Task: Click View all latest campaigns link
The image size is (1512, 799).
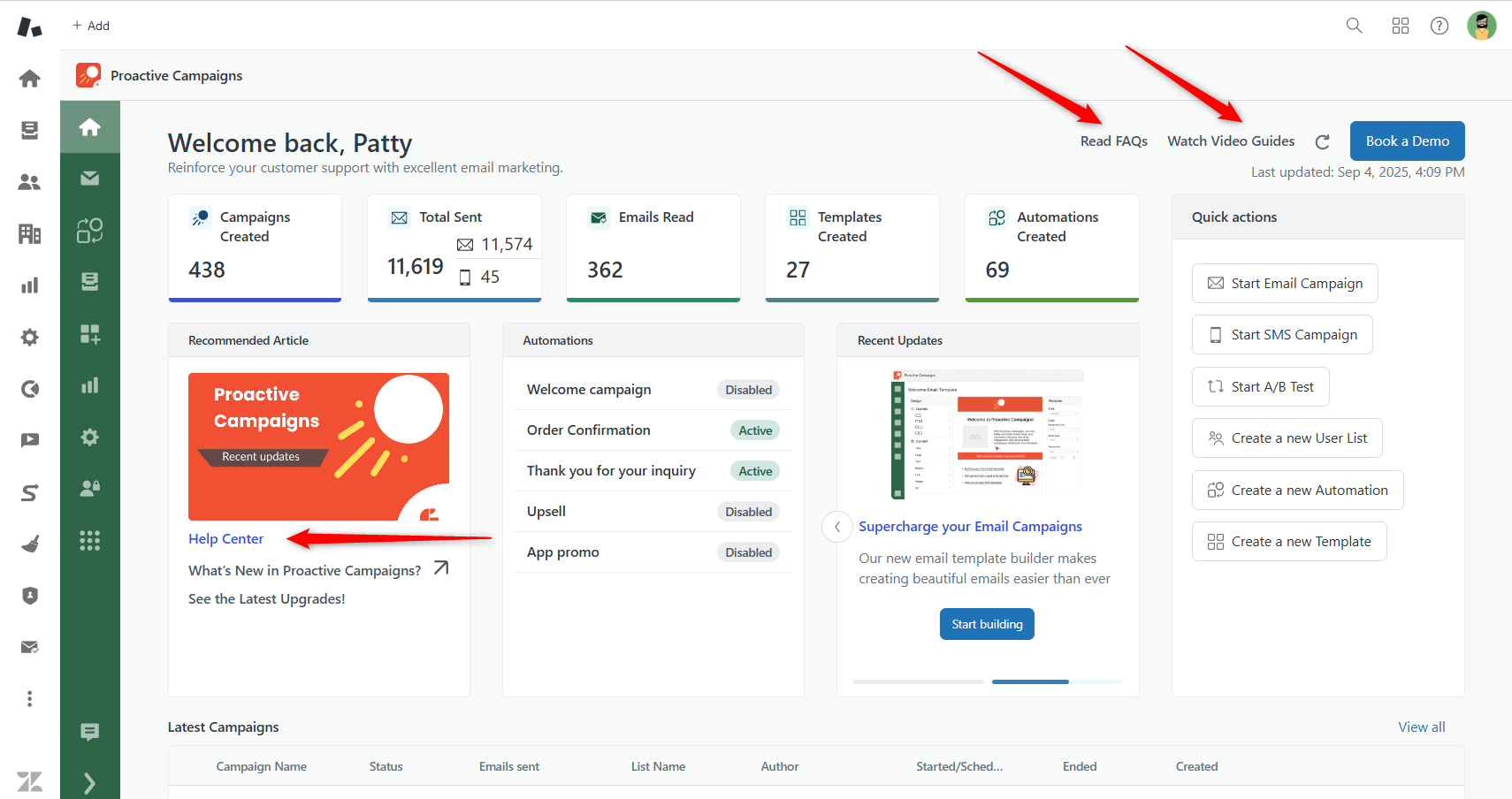Action: [x=1421, y=727]
